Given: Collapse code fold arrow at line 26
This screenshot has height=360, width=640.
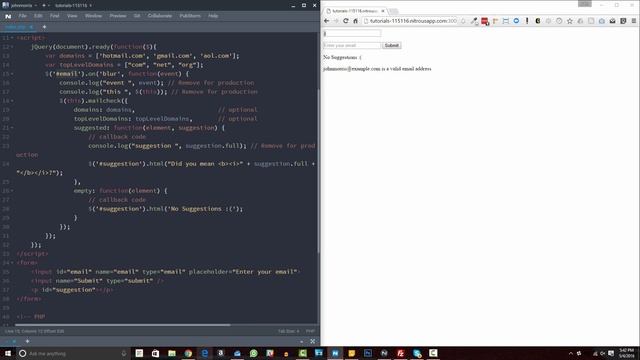Looking at the screenshot, I should (x=12, y=191).
